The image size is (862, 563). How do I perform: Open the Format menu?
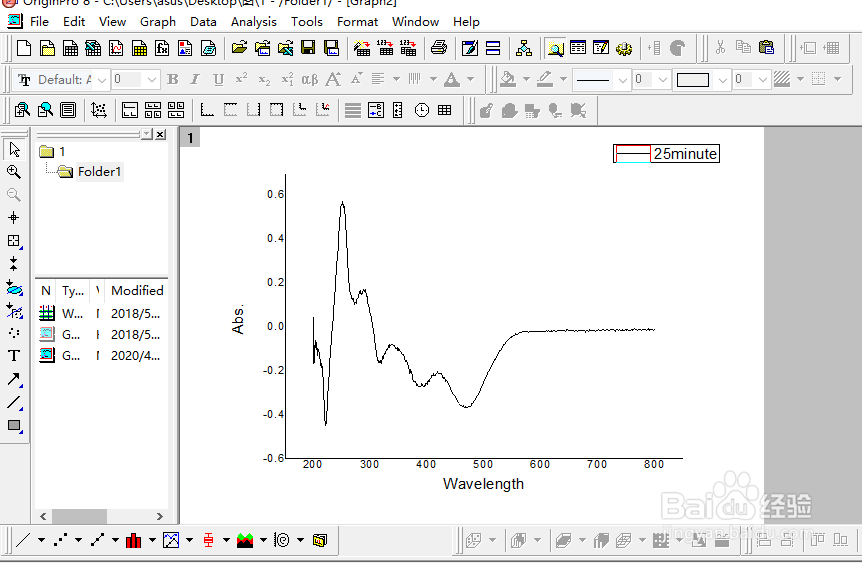click(357, 21)
